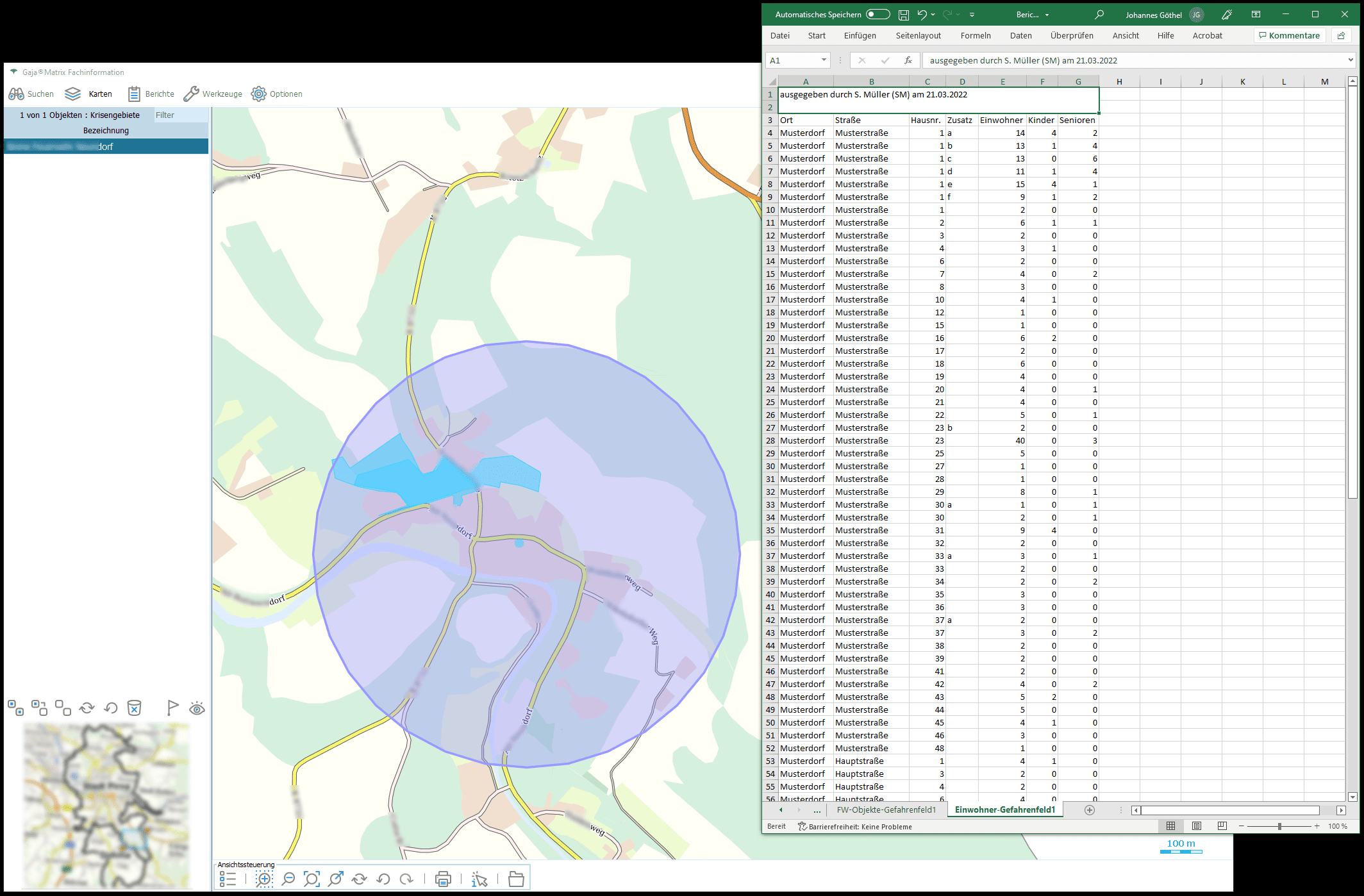The height and width of the screenshot is (896, 1364).
Task: Click the info cursor tool icon
Action: click(x=479, y=879)
